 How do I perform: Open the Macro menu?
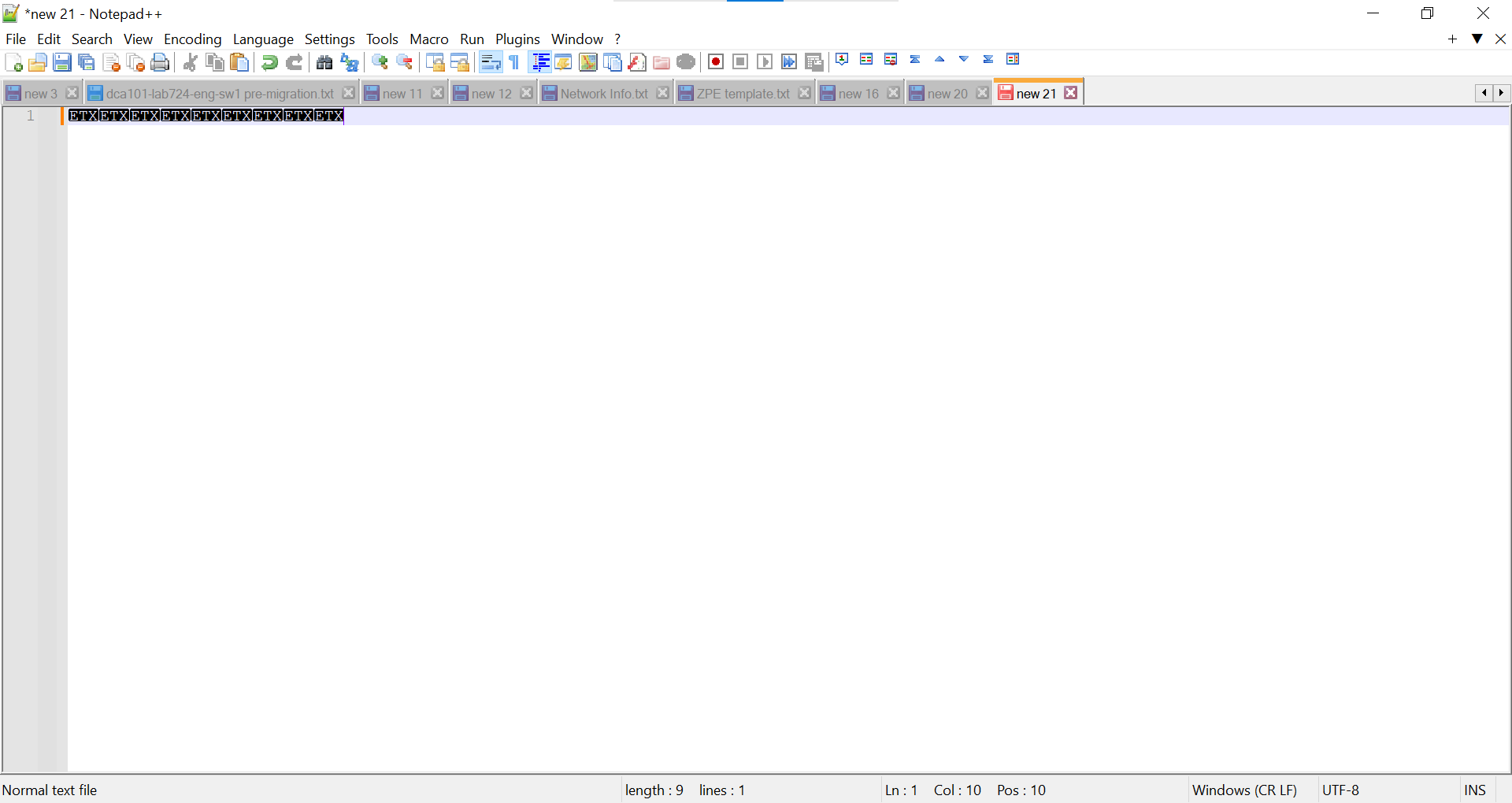[428, 39]
